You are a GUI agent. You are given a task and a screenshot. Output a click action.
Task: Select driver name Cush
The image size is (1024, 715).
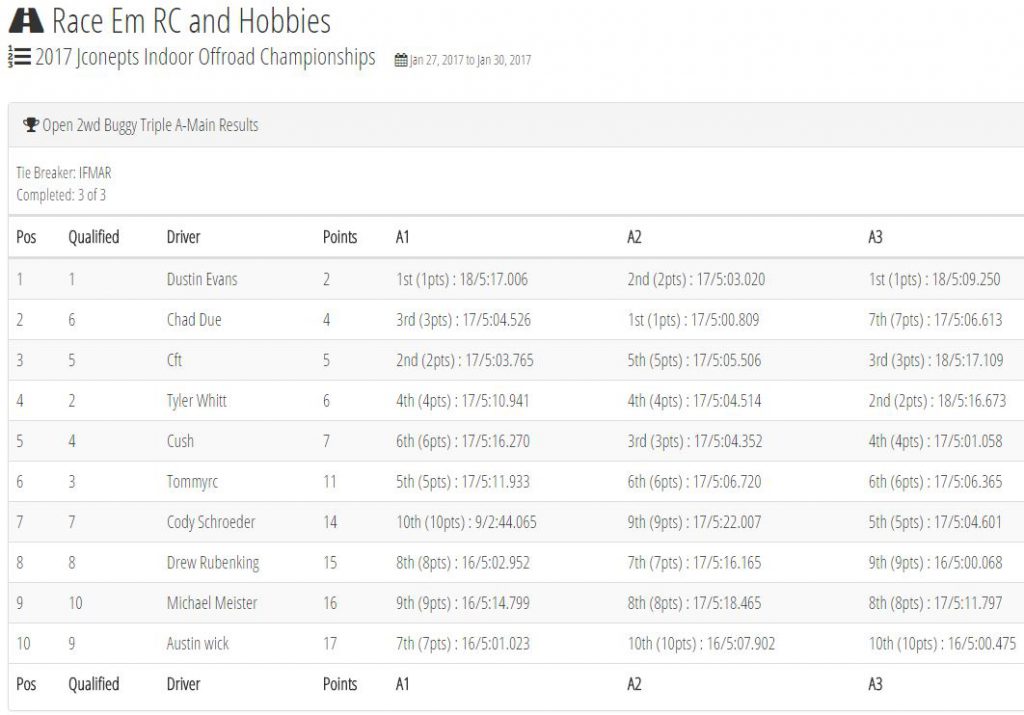tap(180, 441)
